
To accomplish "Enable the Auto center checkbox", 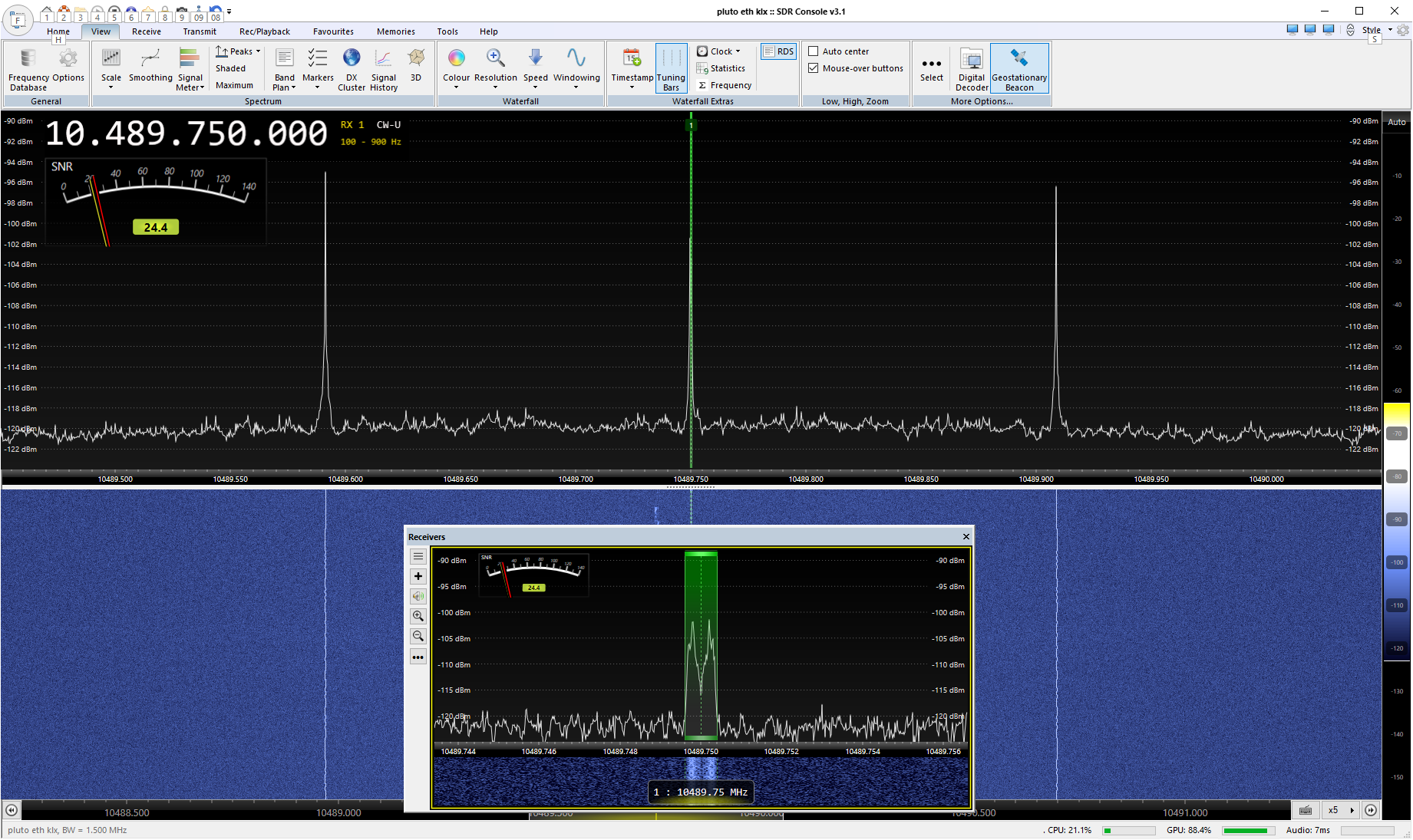I will (814, 51).
